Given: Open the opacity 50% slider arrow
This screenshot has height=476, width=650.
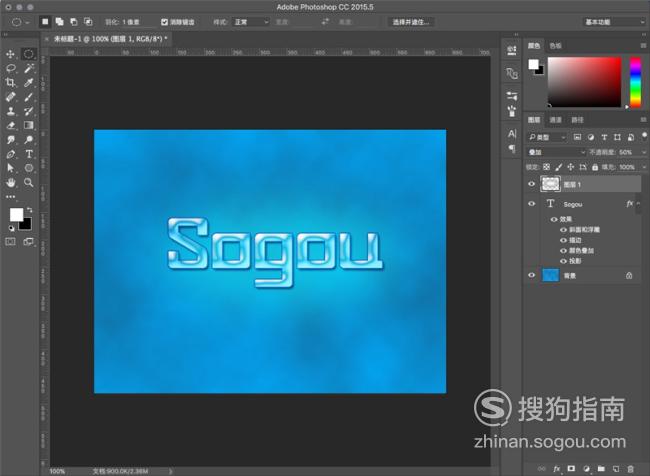Looking at the screenshot, I should coord(644,152).
